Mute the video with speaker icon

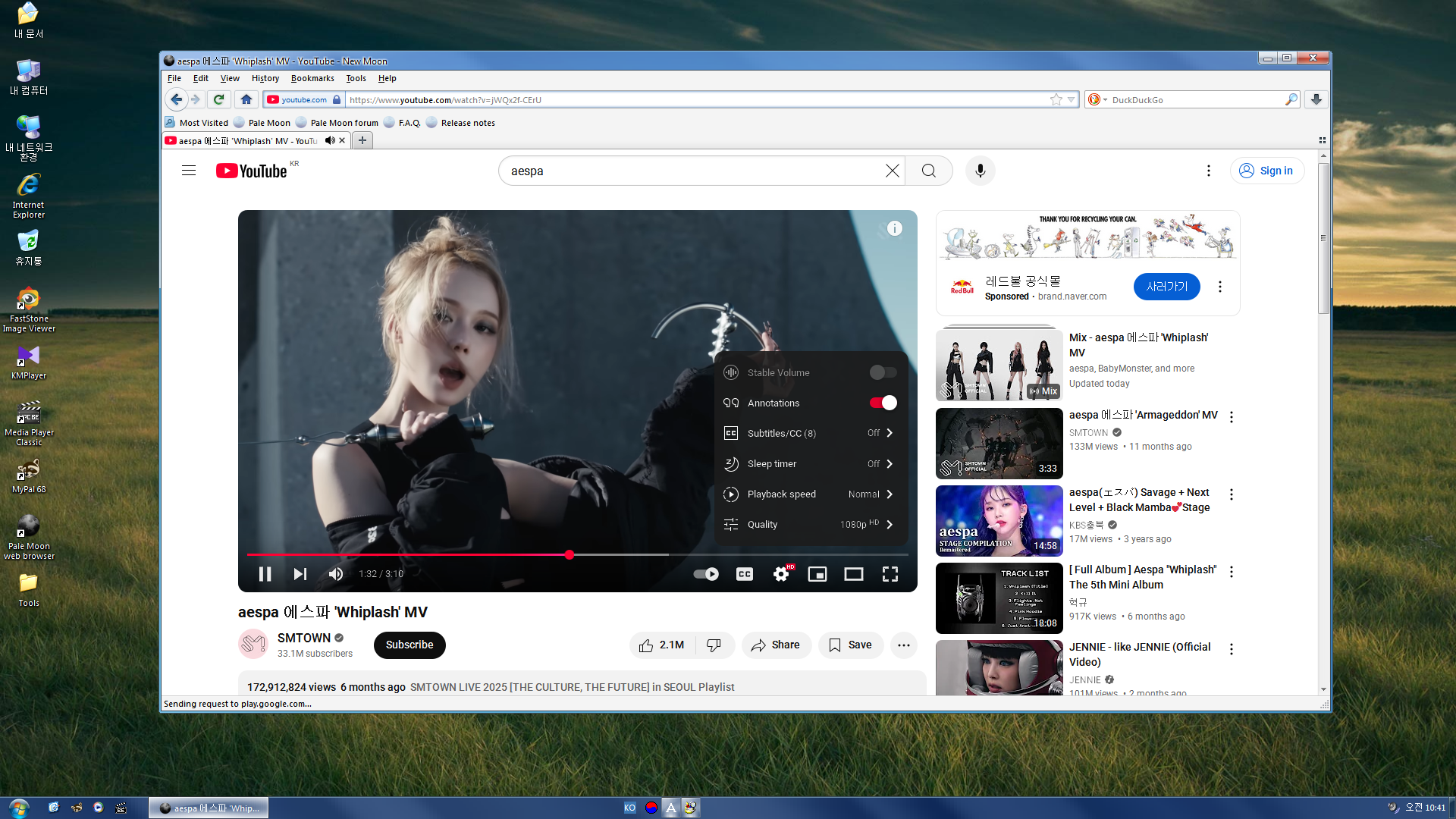pos(336,574)
